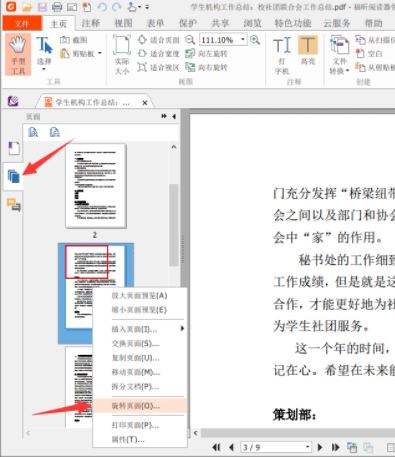The image size is (395, 457).
Task: Select the Highlight (高亮) tool
Action: coord(308,50)
